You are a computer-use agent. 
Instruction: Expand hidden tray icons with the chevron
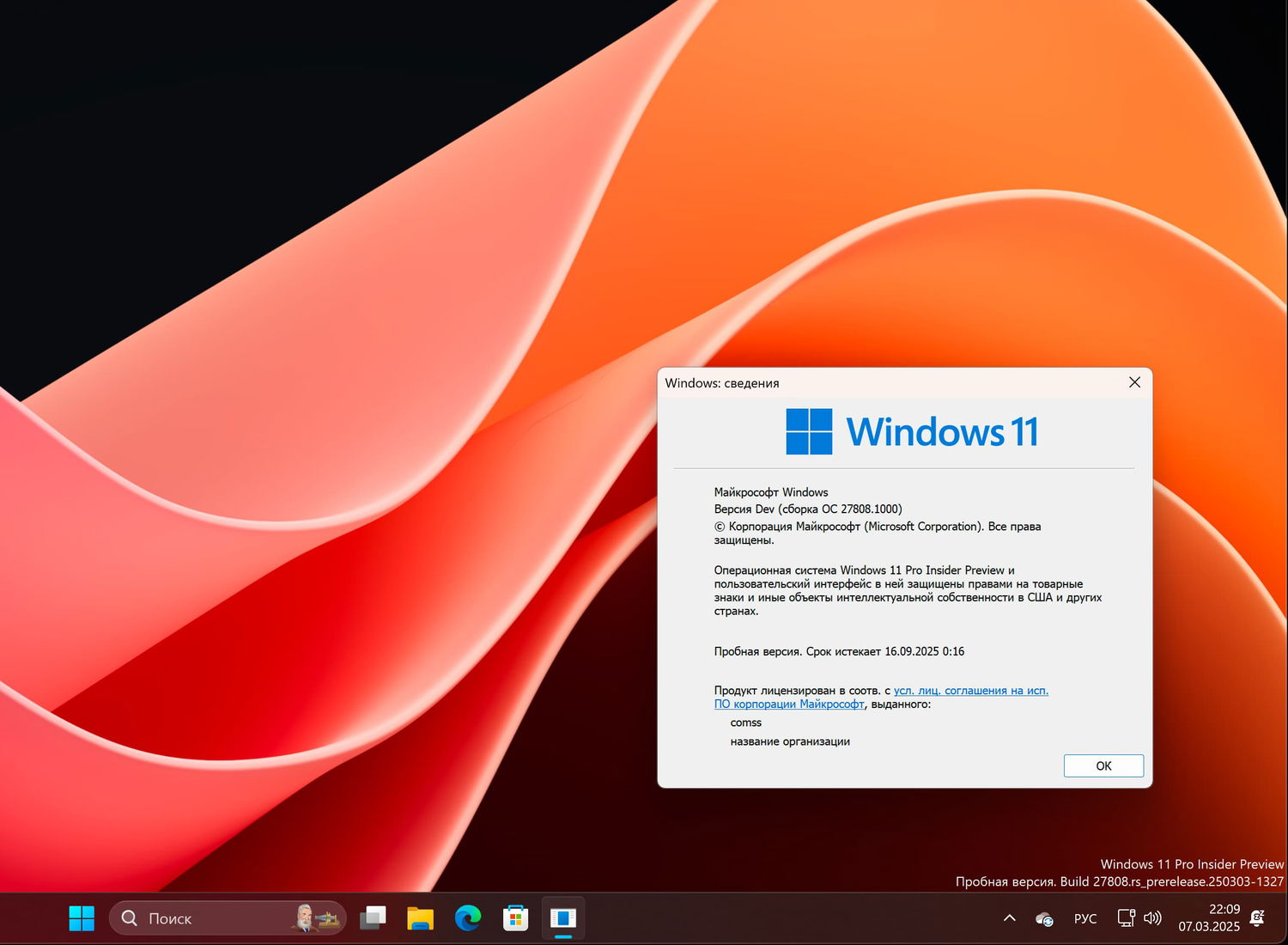(x=1010, y=918)
